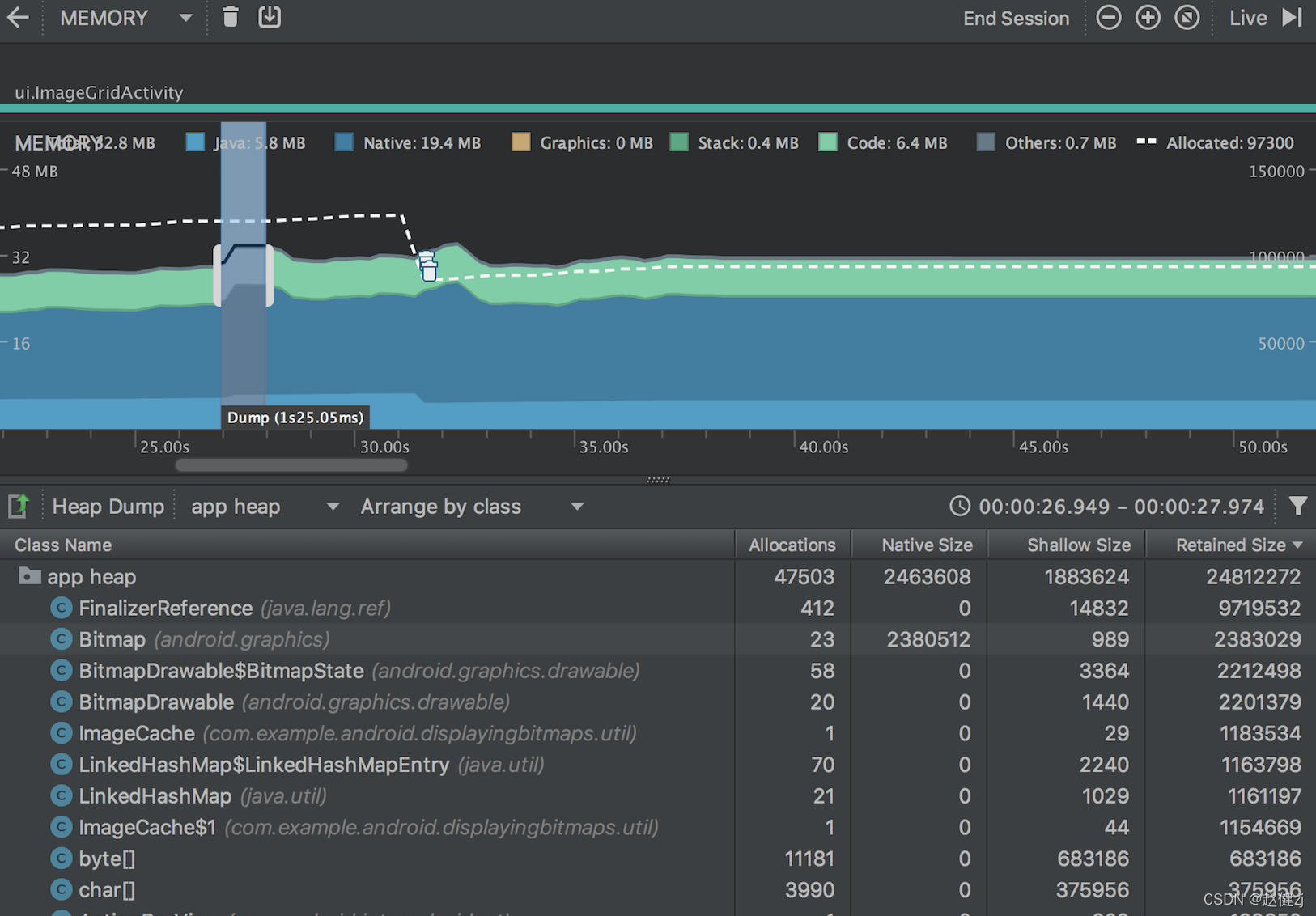Click End Session button
Screen dimensions: 1316x916
pyautogui.click(x=1016, y=18)
